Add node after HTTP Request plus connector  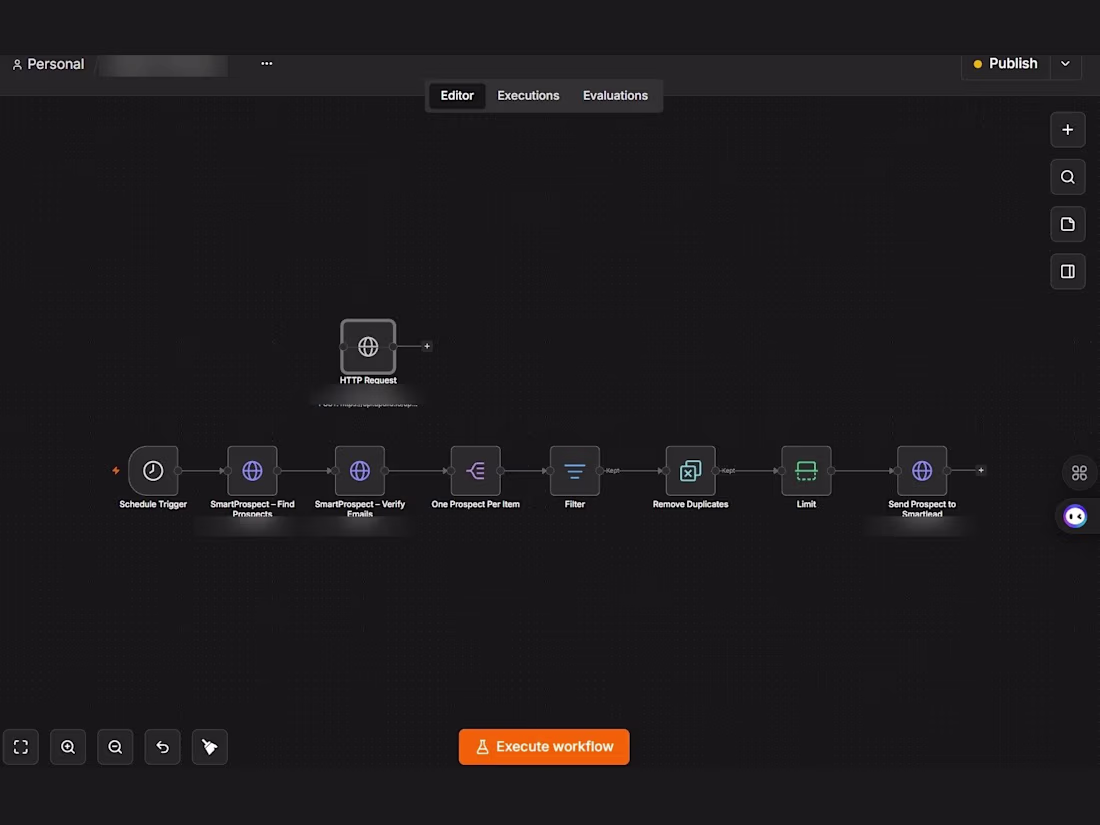click(427, 346)
